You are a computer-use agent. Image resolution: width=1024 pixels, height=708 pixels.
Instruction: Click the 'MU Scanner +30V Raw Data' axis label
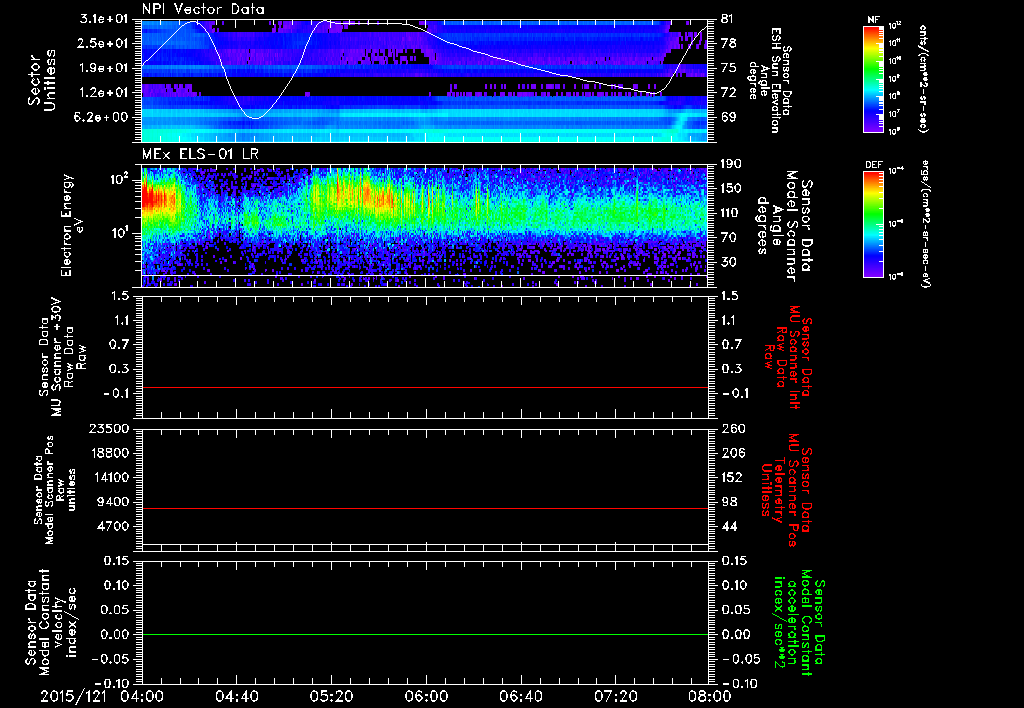pos(63,358)
